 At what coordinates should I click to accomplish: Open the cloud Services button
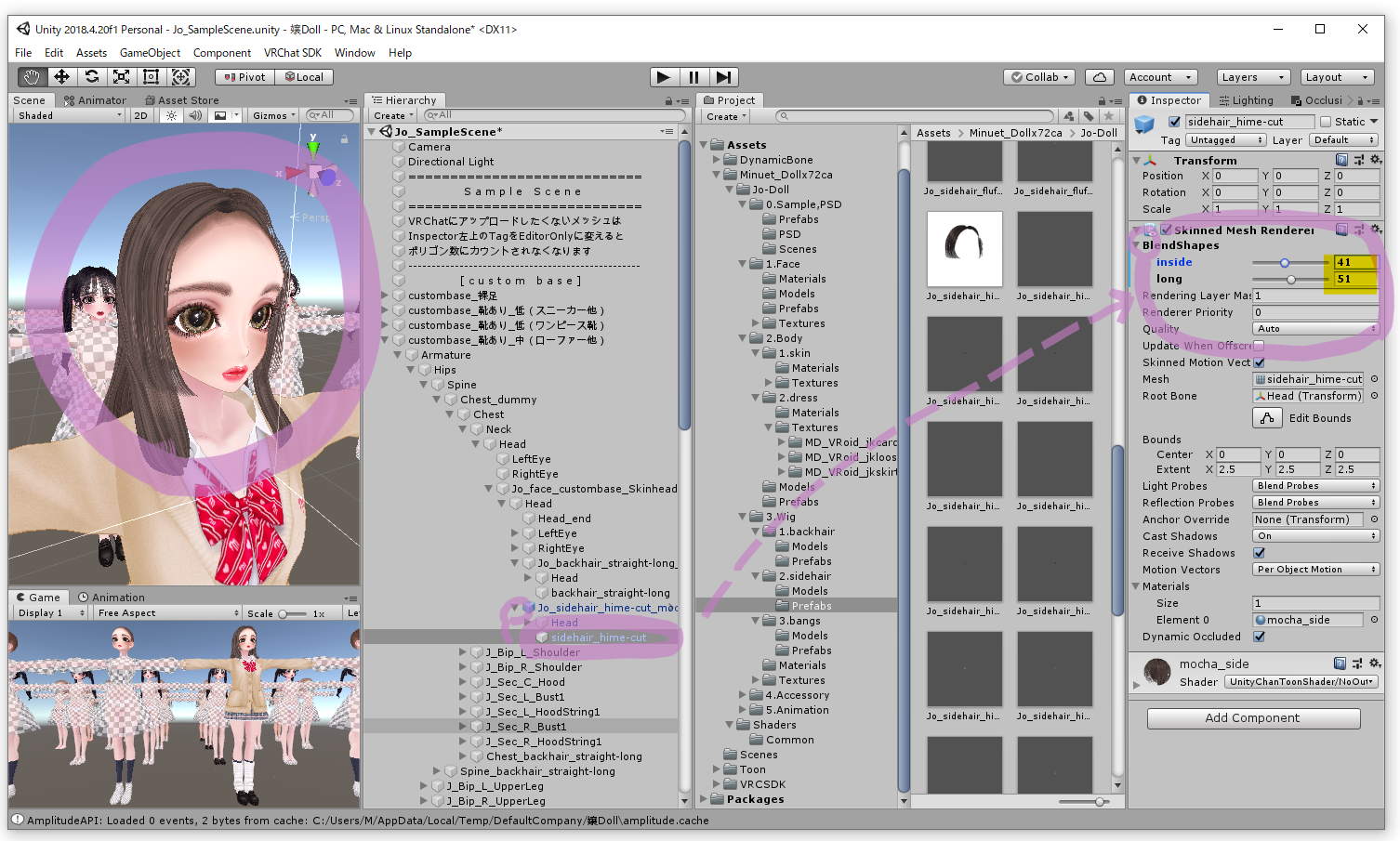tap(1099, 77)
